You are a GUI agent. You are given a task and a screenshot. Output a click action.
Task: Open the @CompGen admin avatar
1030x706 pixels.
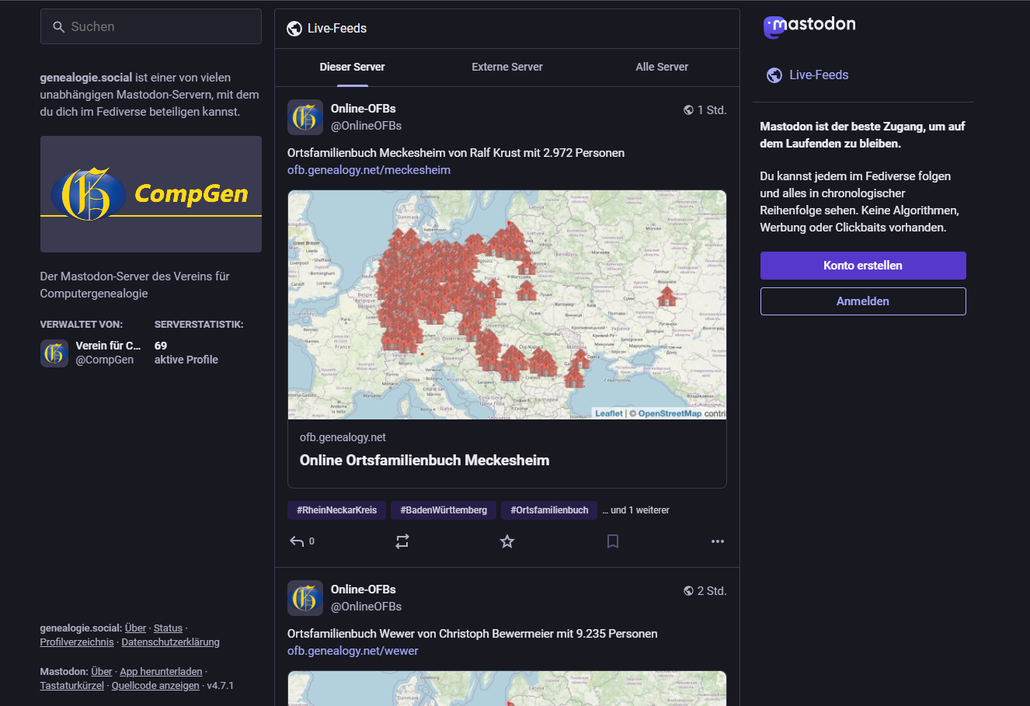54,353
